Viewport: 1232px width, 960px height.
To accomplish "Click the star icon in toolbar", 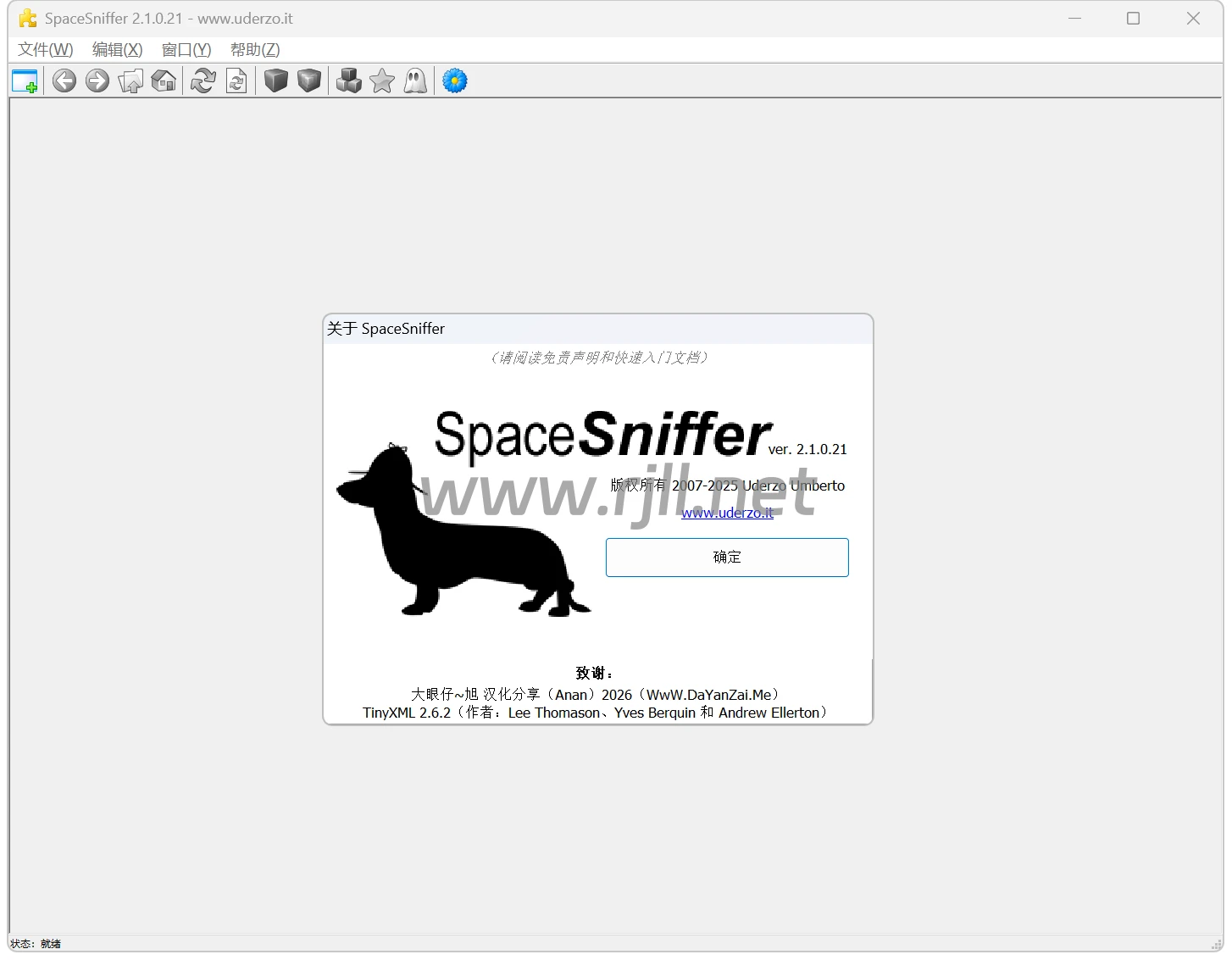I will click(x=382, y=81).
